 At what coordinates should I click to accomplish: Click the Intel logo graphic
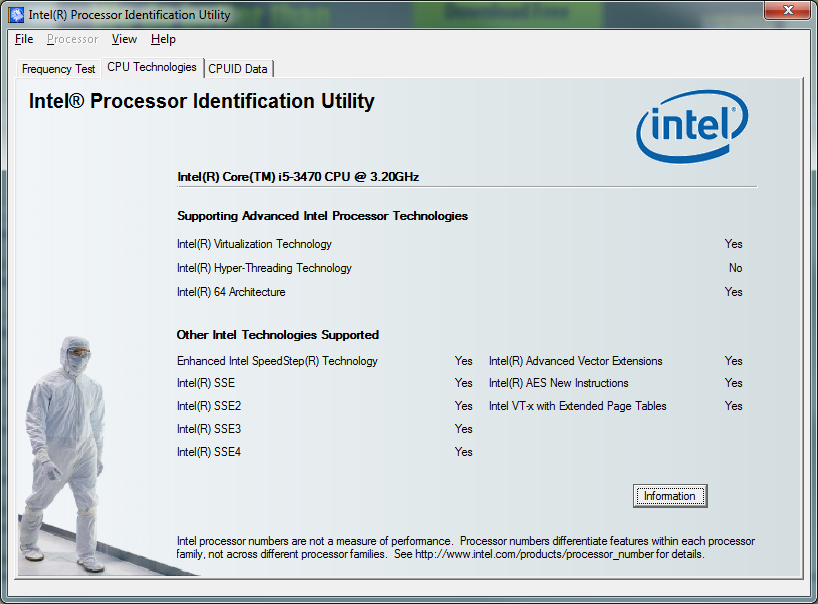tap(692, 126)
